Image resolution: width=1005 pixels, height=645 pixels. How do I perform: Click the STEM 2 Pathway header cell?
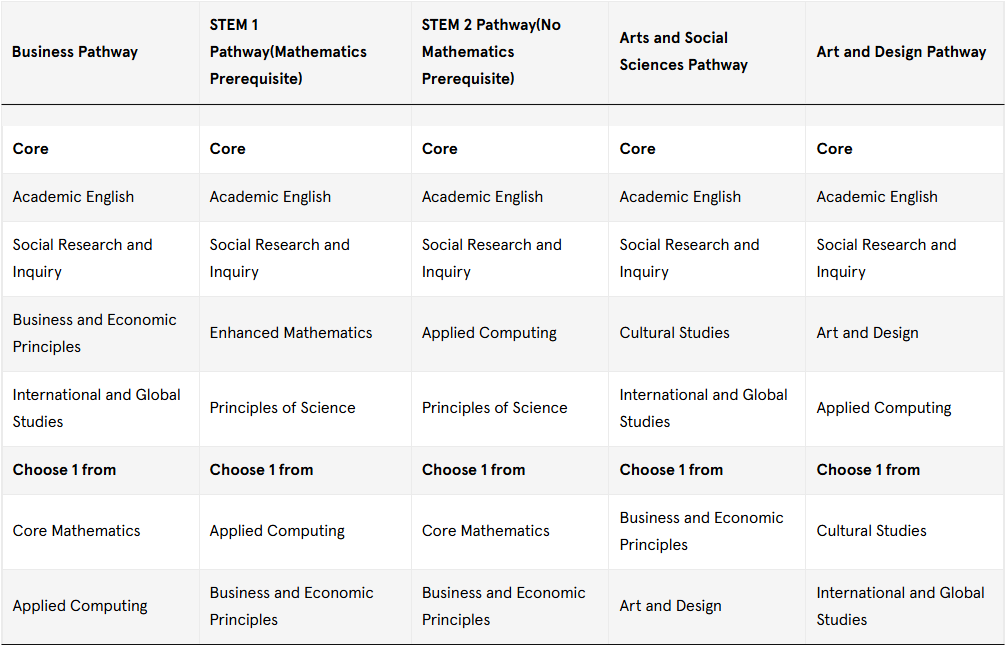click(491, 52)
